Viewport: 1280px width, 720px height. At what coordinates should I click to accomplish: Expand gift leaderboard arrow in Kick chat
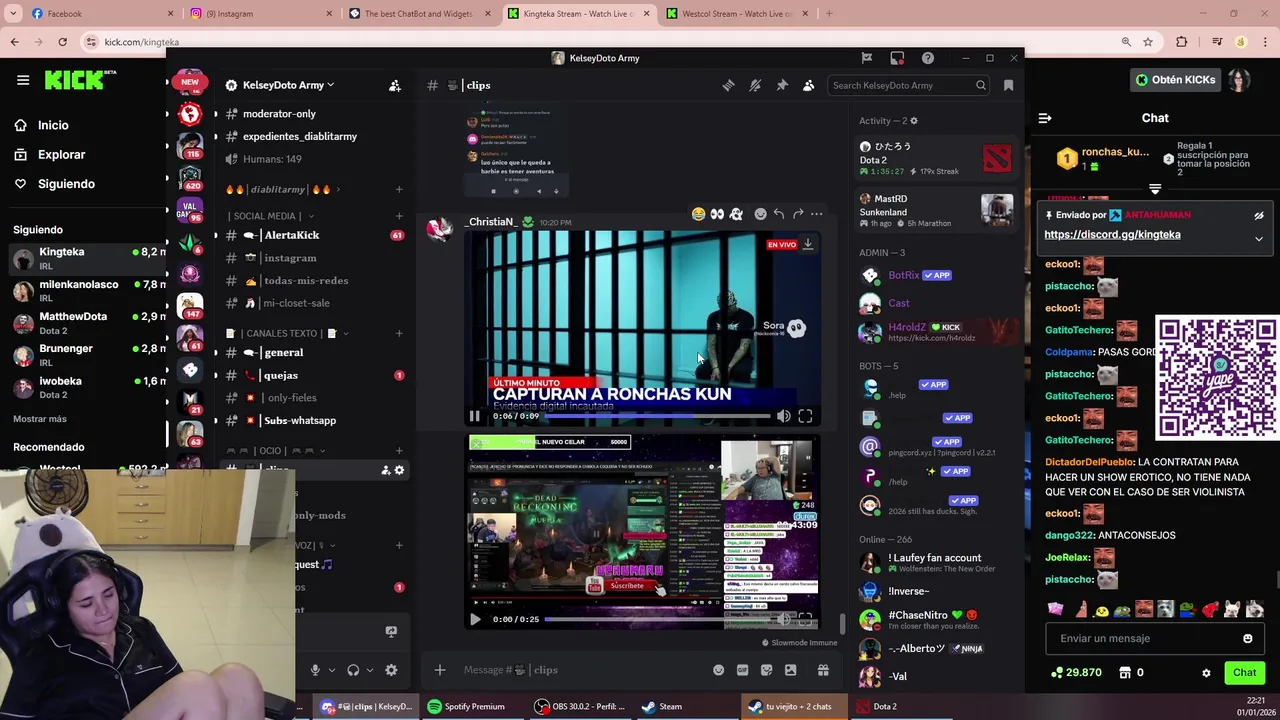pyautogui.click(x=1155, y=189)
